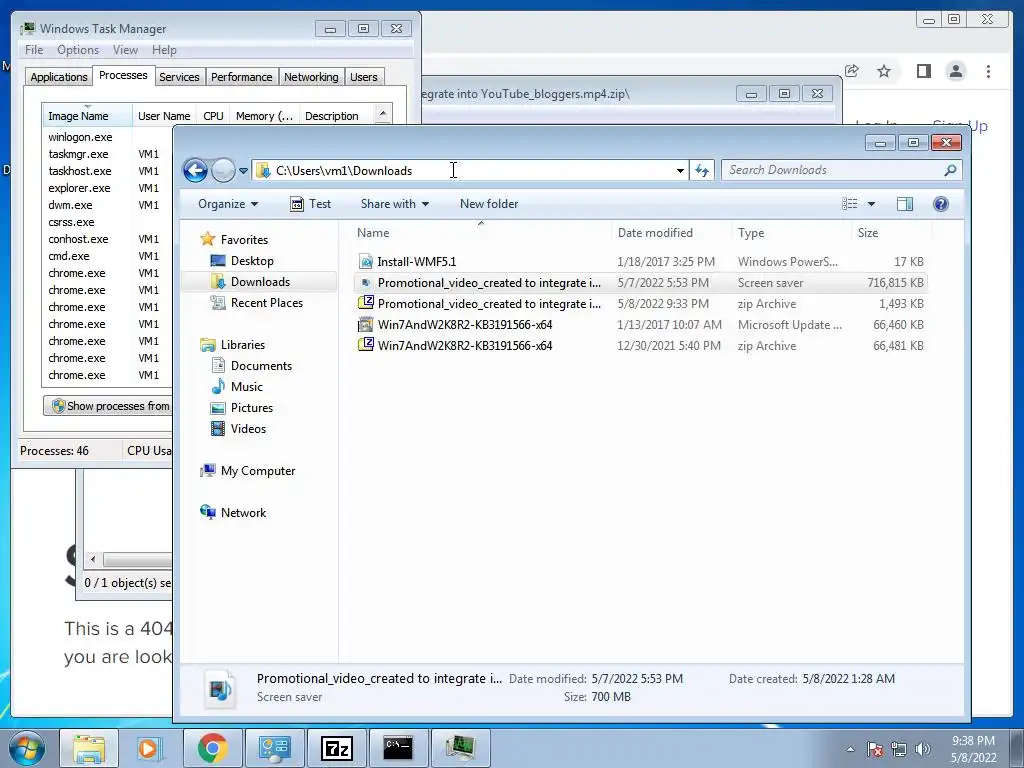
Task: Open Task Manager Help menu
Action: point(164,50)
